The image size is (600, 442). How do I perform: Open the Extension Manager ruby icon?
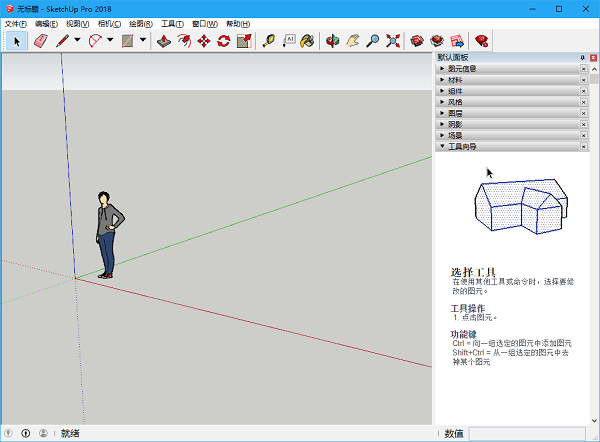(482, 41)
